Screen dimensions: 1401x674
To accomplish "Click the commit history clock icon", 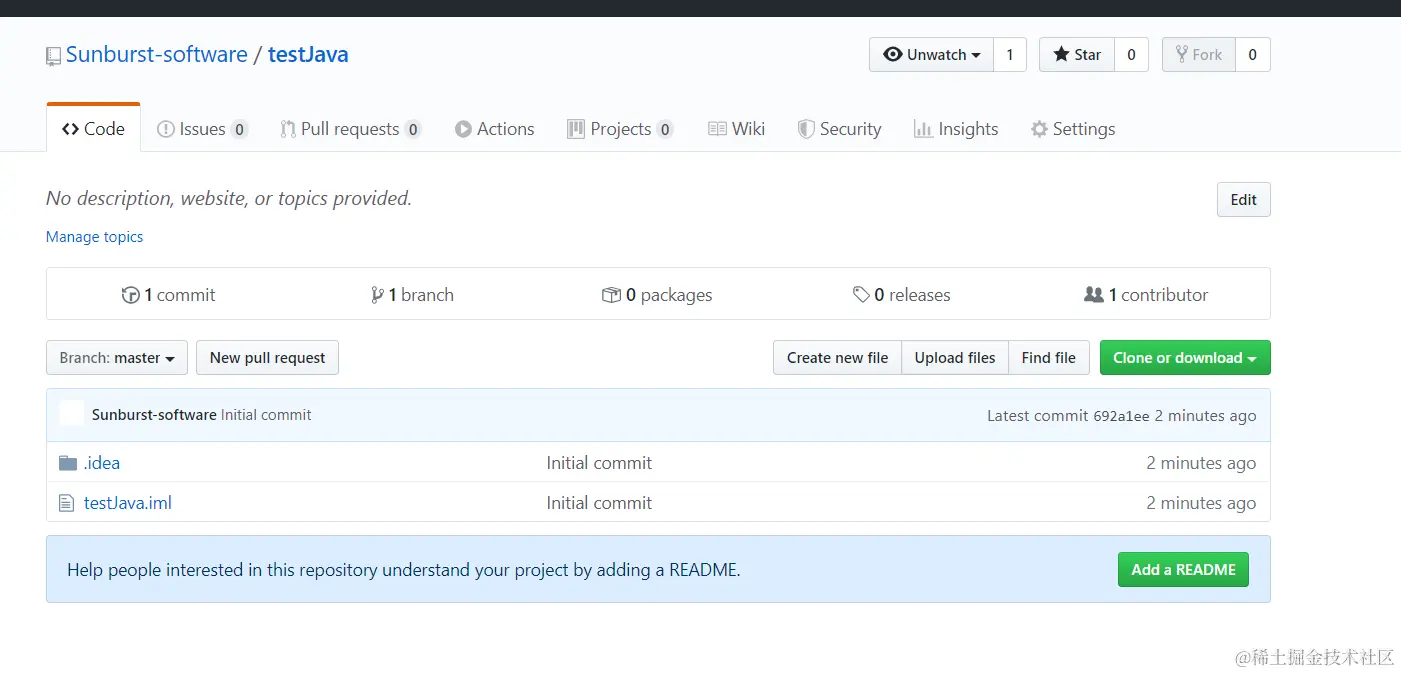I will coord(130,295).
